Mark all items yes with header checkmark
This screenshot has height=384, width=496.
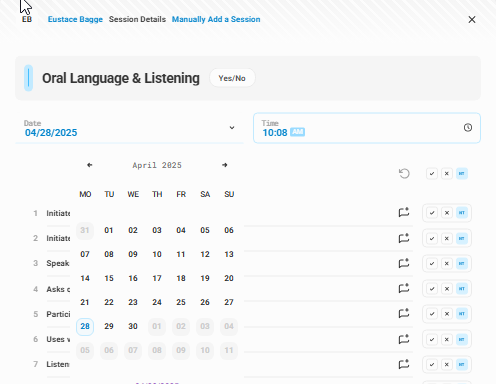(x=432, y=174)
